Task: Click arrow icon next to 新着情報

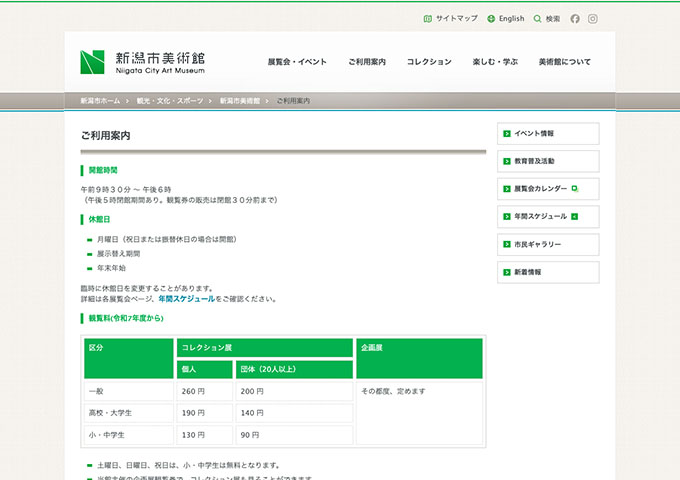Action: tap(507, 272)
